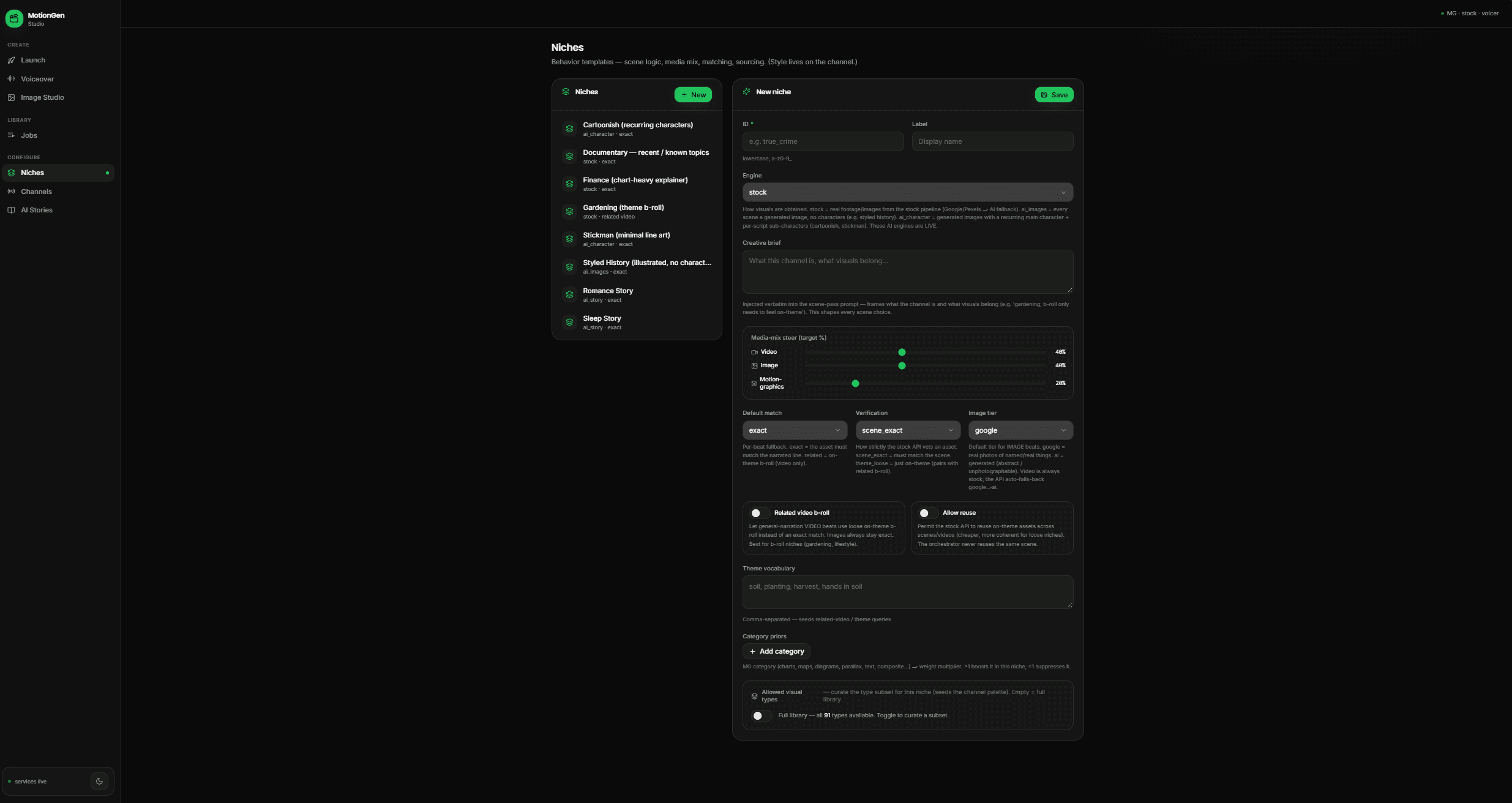
Task: Open the Verification dropdown showing scene_exact
Action: click(x=908, y=430)
